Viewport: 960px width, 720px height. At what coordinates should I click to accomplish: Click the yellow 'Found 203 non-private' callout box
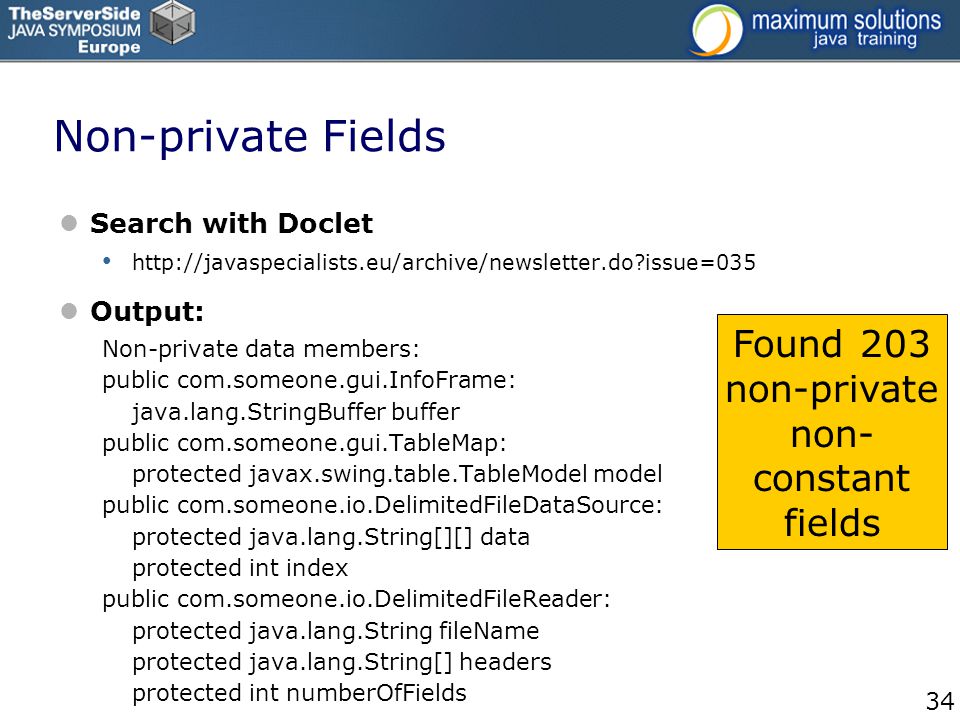832,432
